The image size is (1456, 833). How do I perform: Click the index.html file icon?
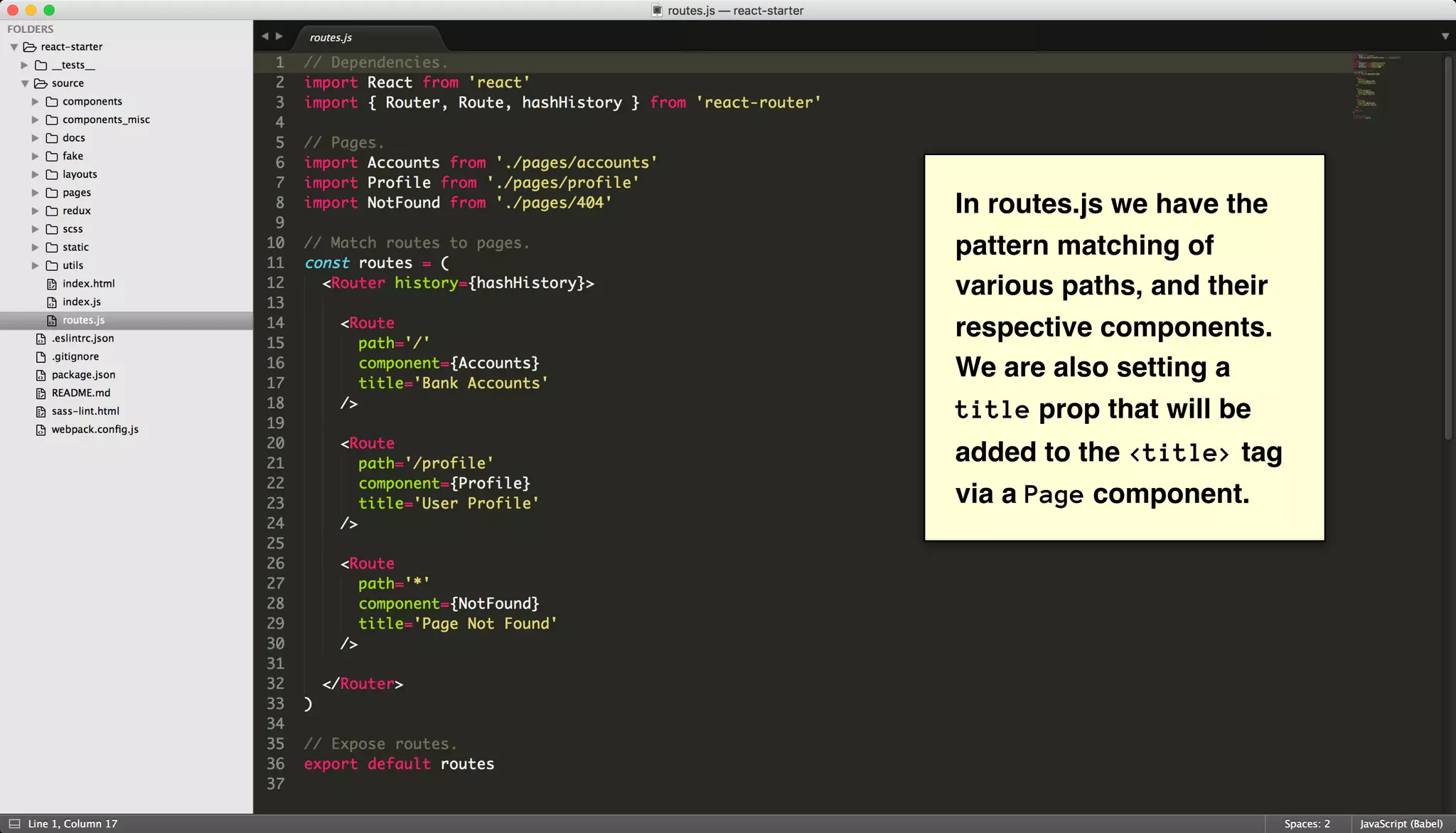[x=52, y=284]
